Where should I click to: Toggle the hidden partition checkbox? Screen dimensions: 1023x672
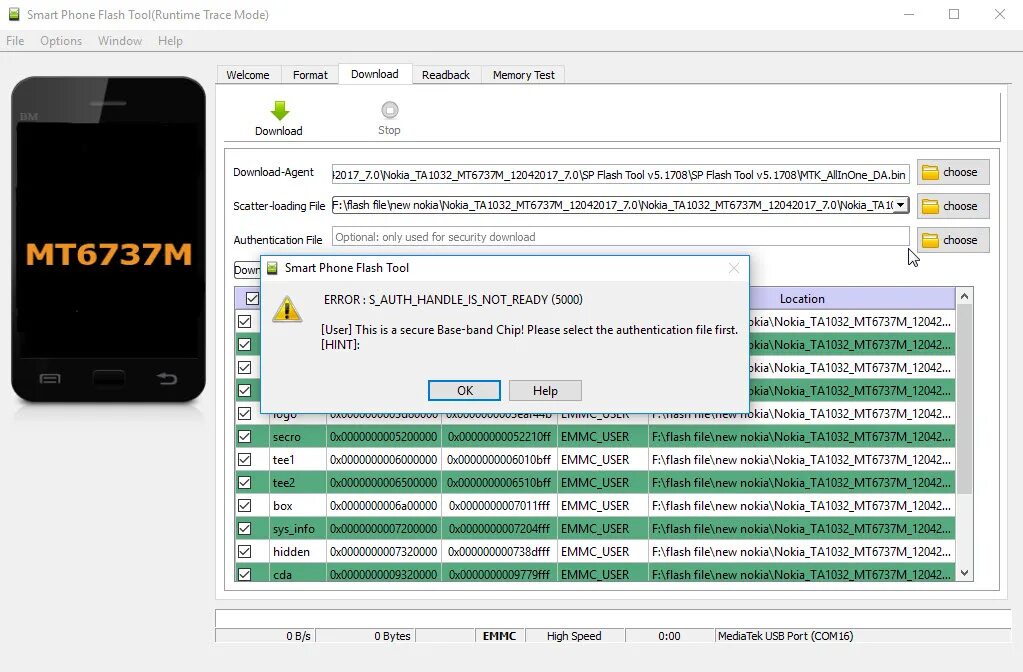tap(245, 551)
